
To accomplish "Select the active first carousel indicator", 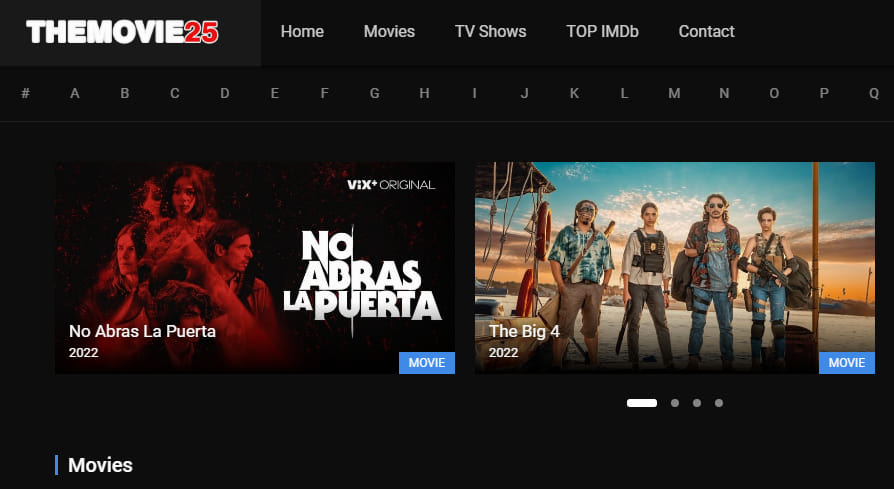I will point(642,403).
